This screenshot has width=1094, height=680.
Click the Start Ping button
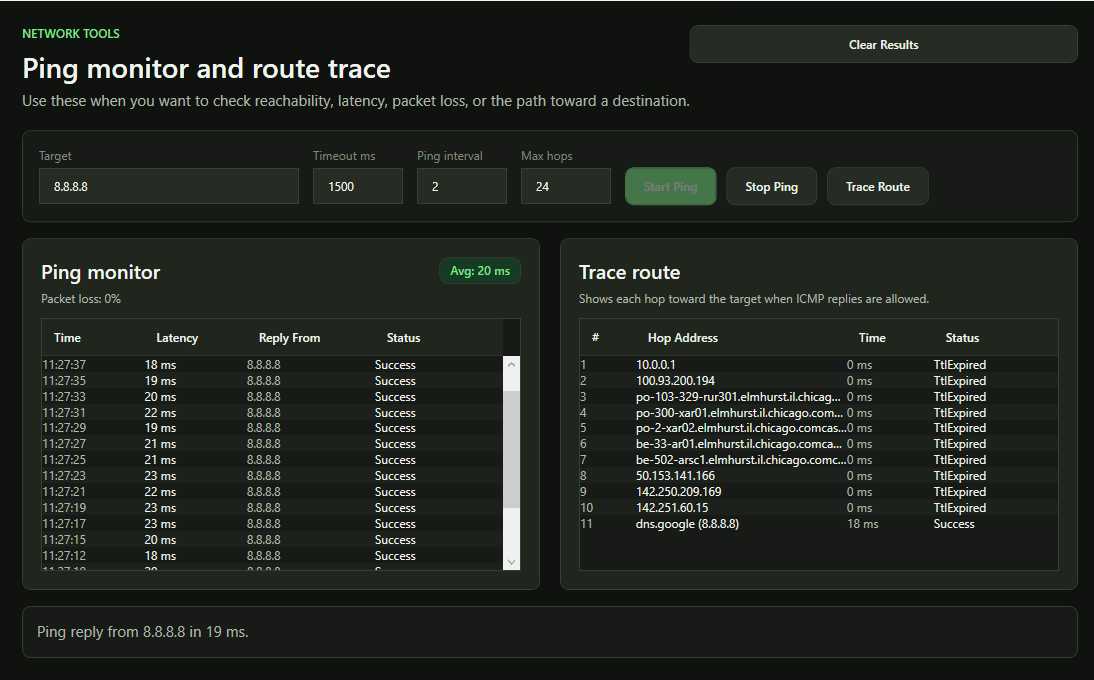click(x=670, y=186)
